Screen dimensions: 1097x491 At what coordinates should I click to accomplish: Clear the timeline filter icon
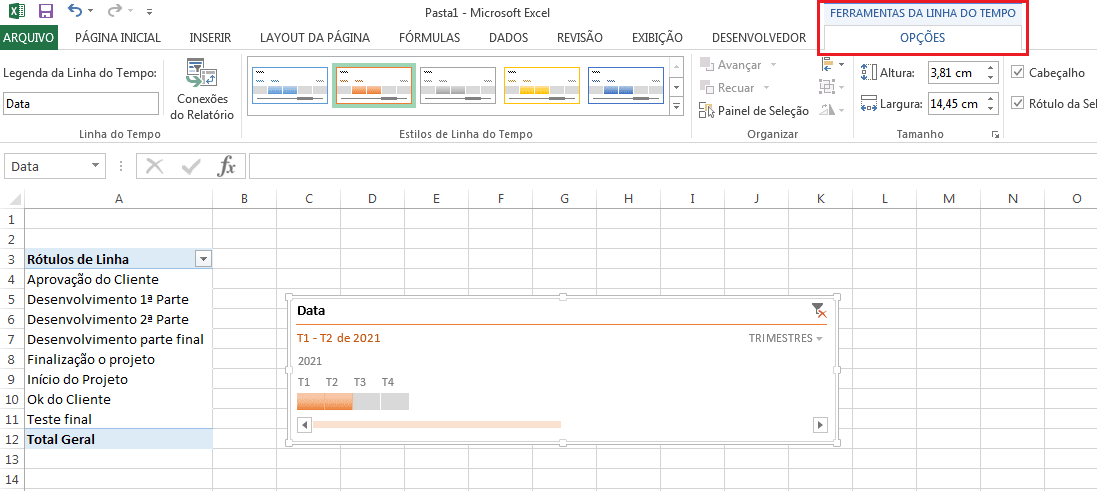click(x=819, y=310)
